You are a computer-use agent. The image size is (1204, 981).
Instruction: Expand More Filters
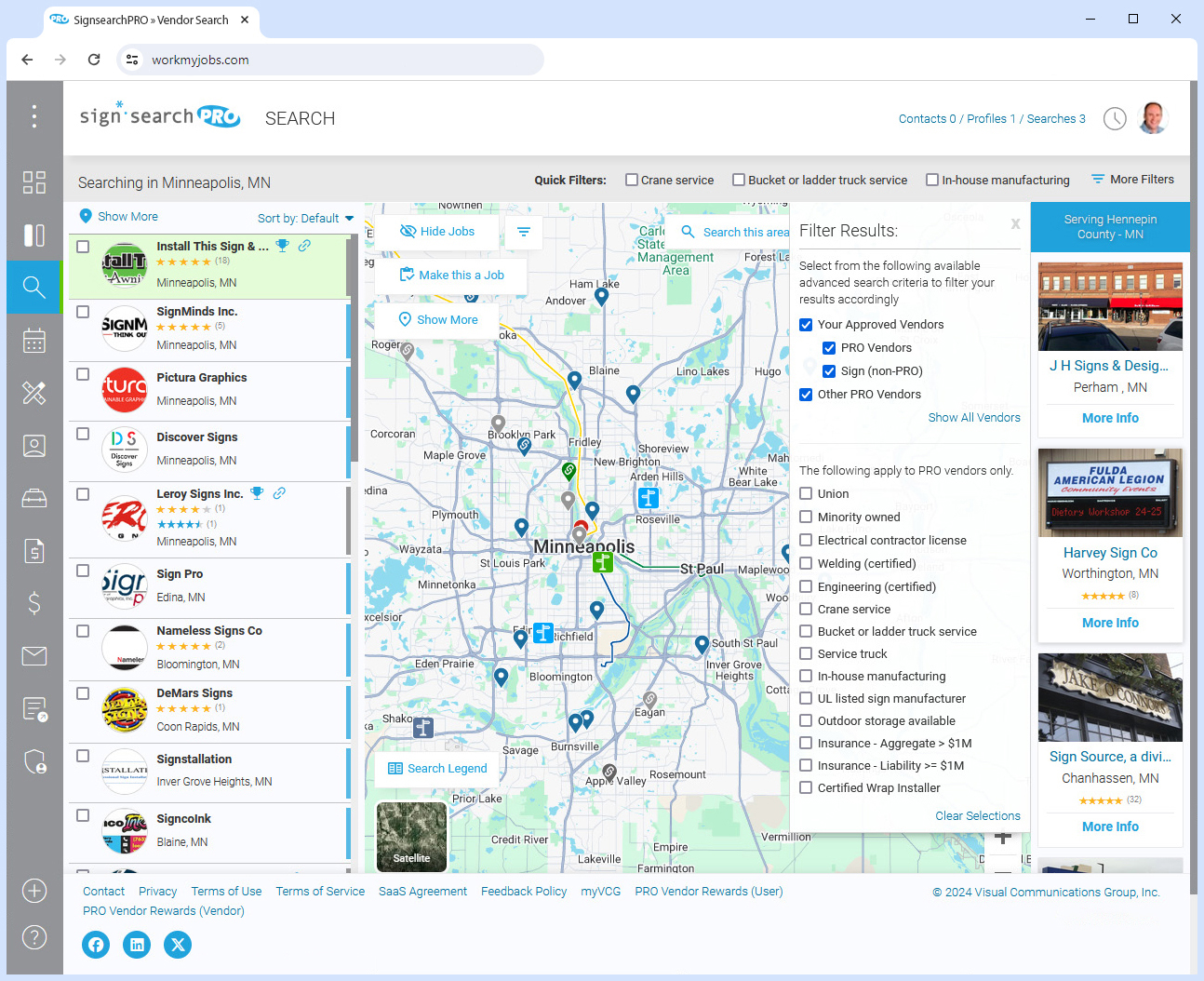click(1132, 180)
